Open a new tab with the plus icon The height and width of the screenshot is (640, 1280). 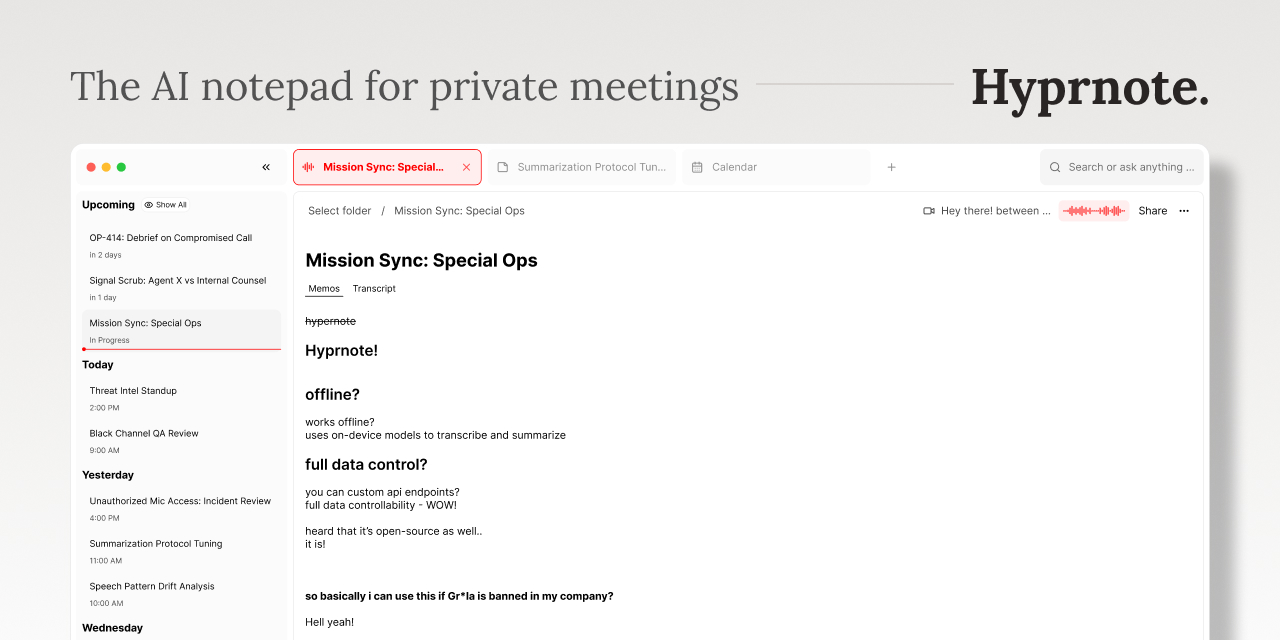pyautogui.click(x=892, y=167)
